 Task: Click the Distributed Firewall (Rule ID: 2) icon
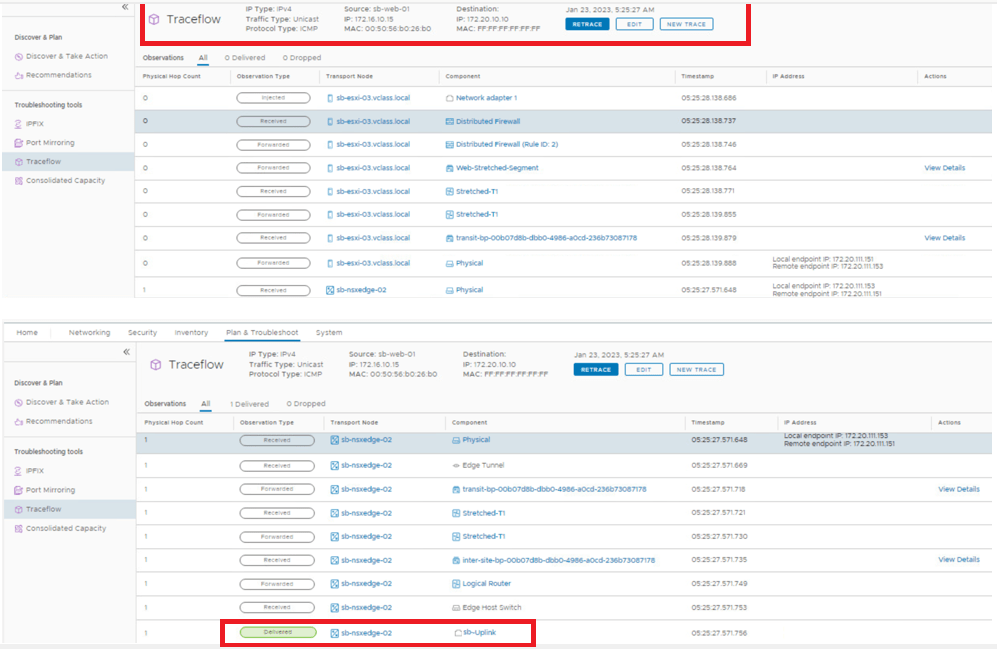tap(449, 144)
